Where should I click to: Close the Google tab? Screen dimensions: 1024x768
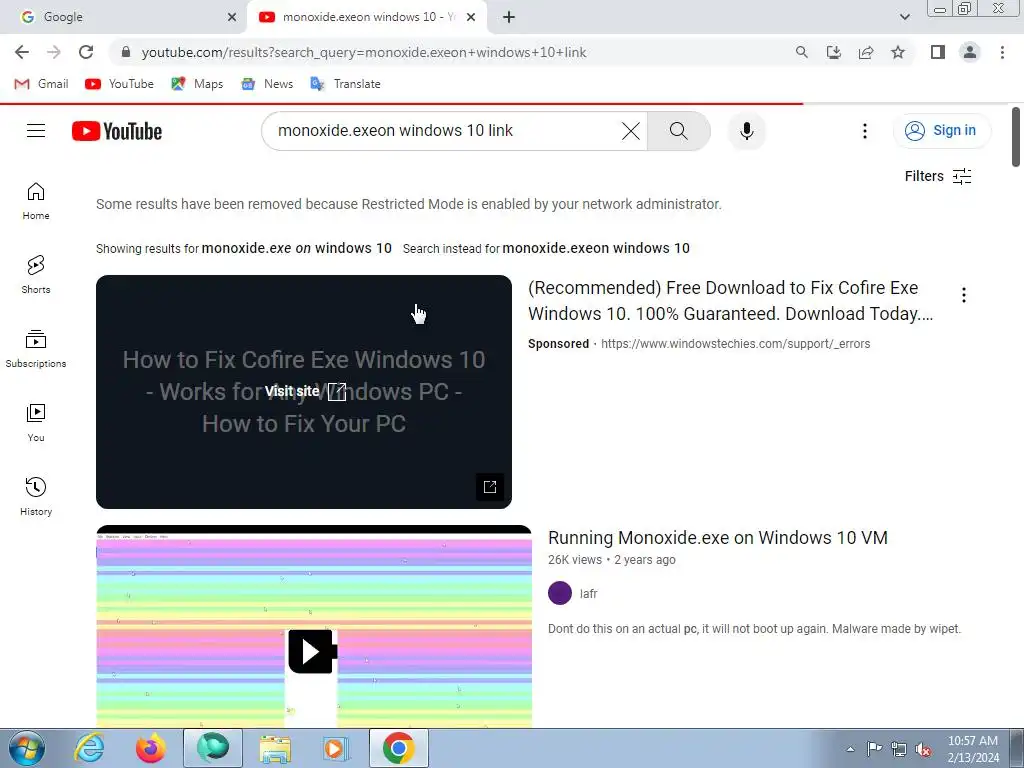pos(232,17)
